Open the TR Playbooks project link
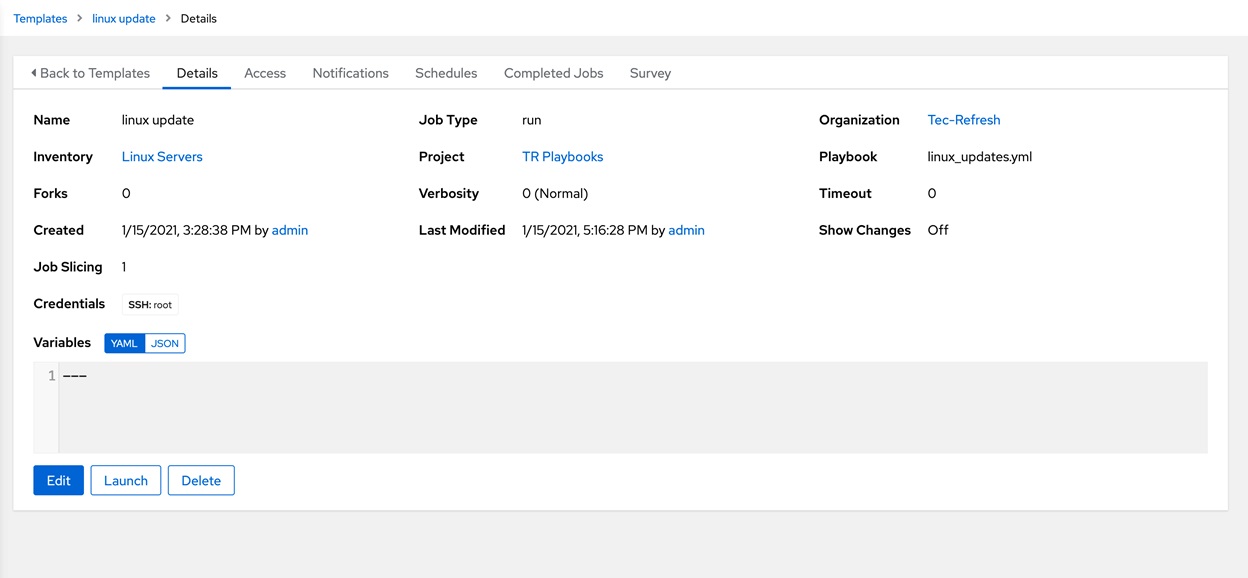The image size is (1248, 578). (x=562, y=156)
